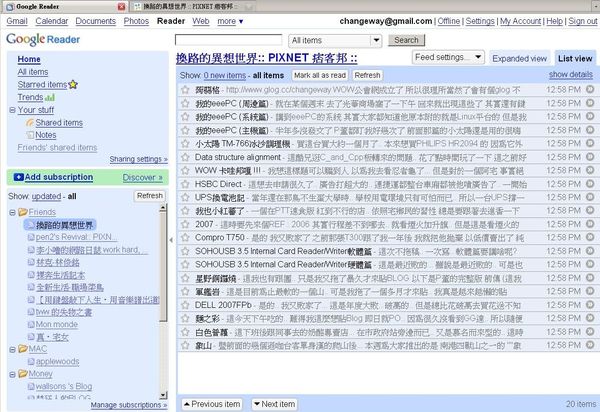Open Sharing settings link
600x412 pixels.
pos(139,159)
